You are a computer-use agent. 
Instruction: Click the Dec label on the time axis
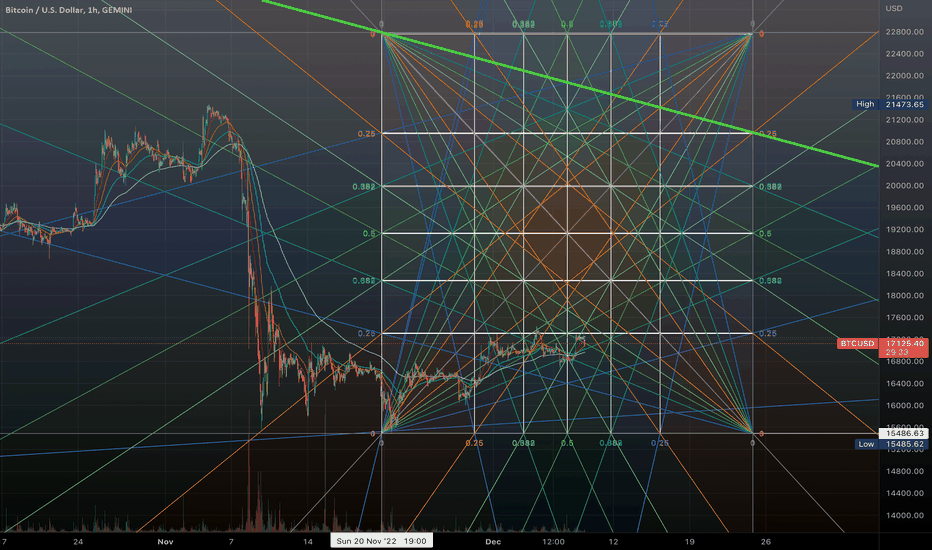pyautogui.click(x=493, y=542)
